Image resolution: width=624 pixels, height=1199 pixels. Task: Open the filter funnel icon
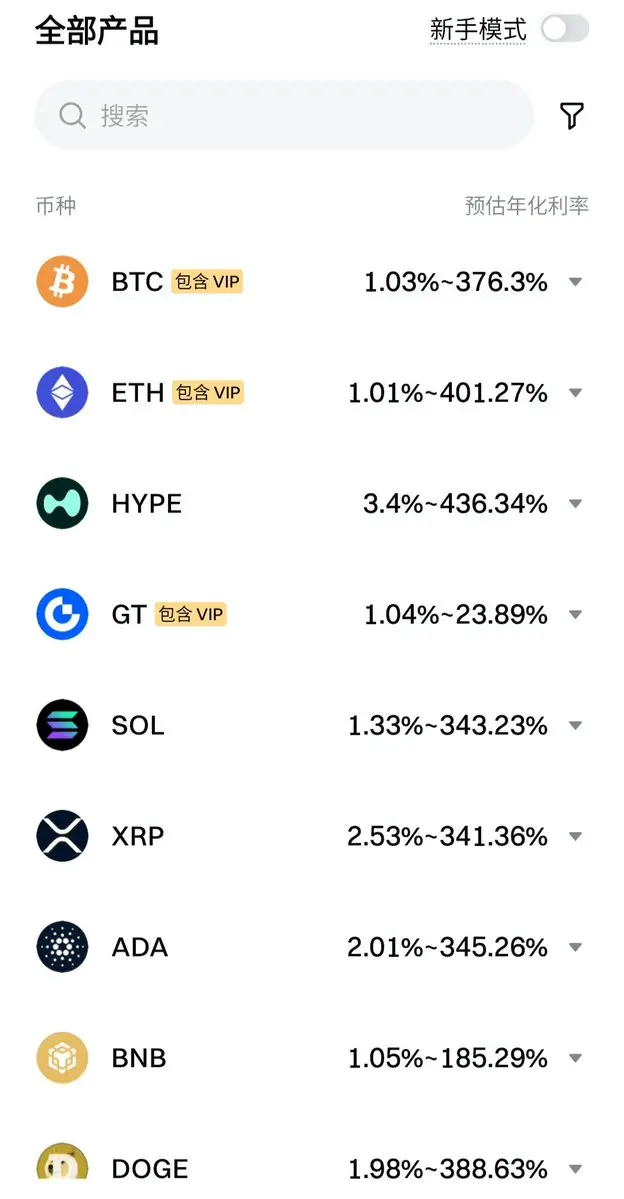click(x=571, y=115)
